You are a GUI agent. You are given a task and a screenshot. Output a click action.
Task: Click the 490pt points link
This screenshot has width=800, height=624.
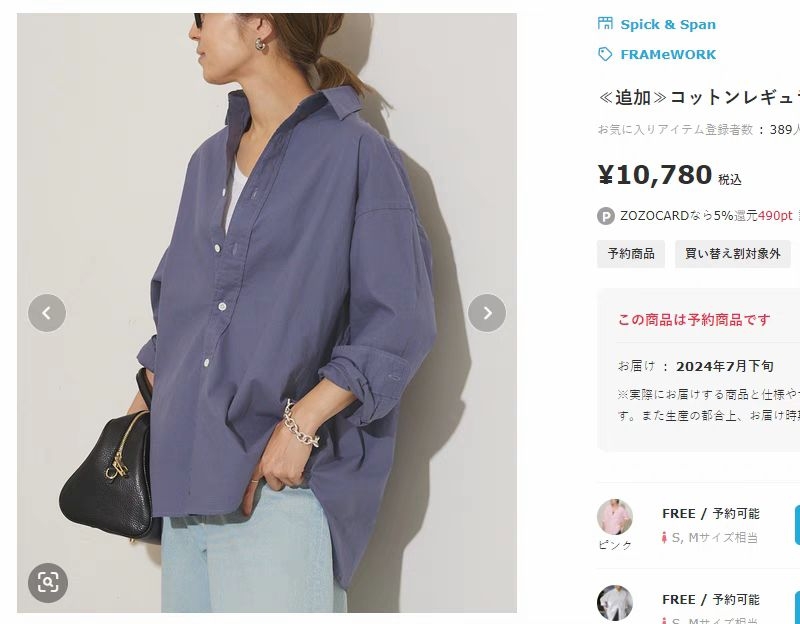(x=775, y=216)
